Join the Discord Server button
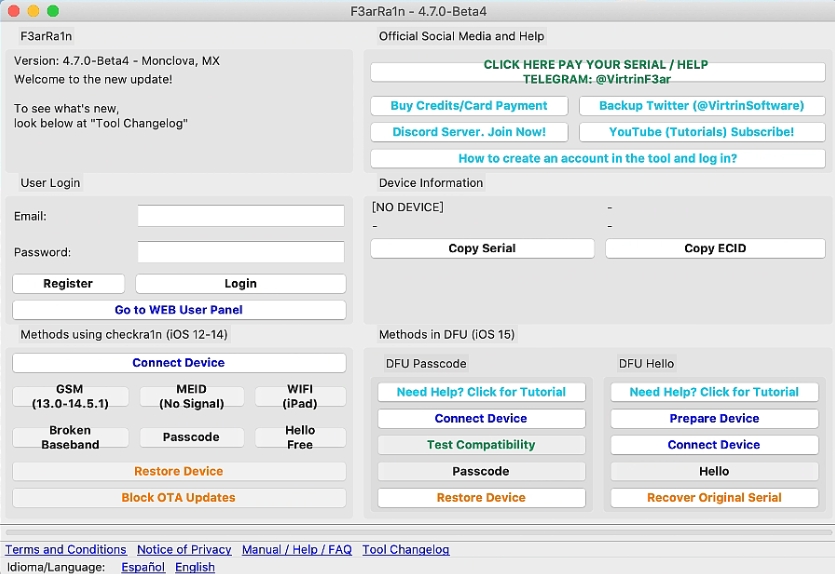835x574 pixels. 469,132
